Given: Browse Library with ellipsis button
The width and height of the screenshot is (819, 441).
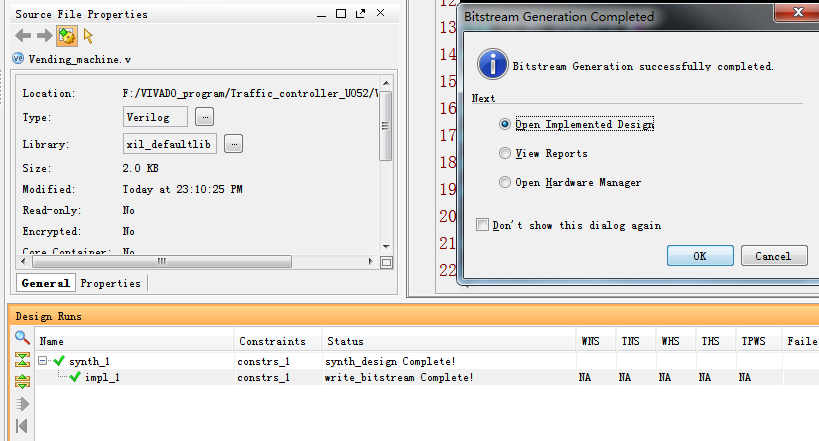Looking at the screenshot, I should click(233, 144).
